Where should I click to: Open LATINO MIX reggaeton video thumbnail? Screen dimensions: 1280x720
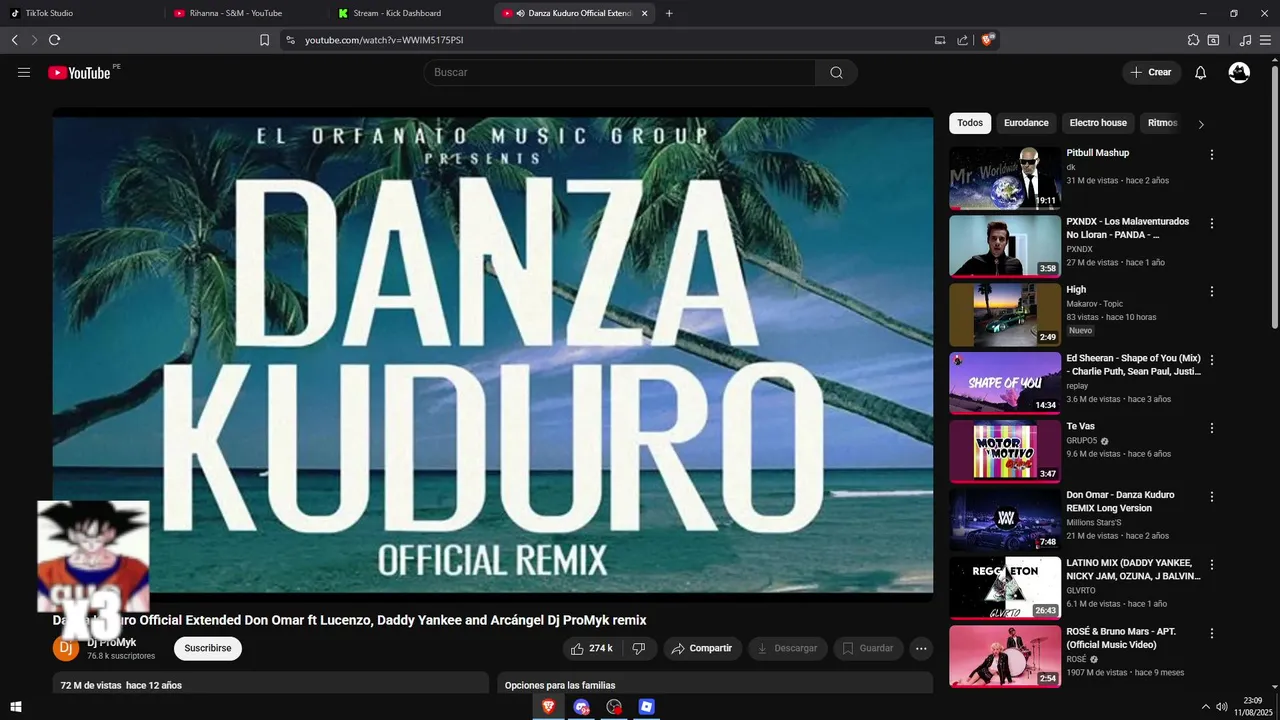point(1005,588)
